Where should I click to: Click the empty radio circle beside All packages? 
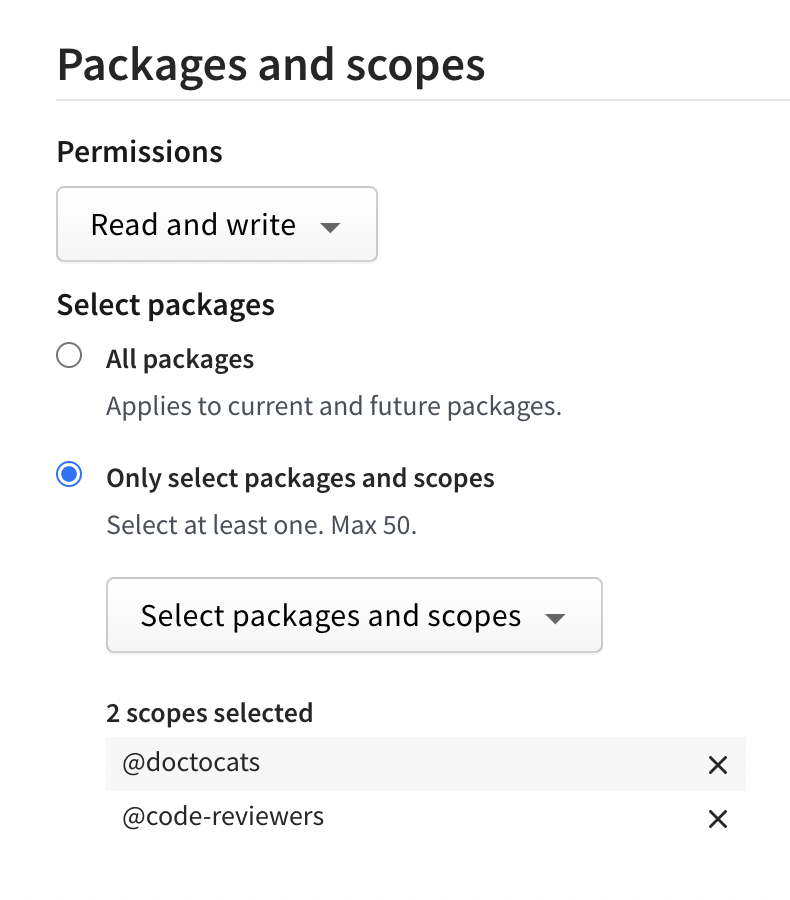[x=69, y=354]
